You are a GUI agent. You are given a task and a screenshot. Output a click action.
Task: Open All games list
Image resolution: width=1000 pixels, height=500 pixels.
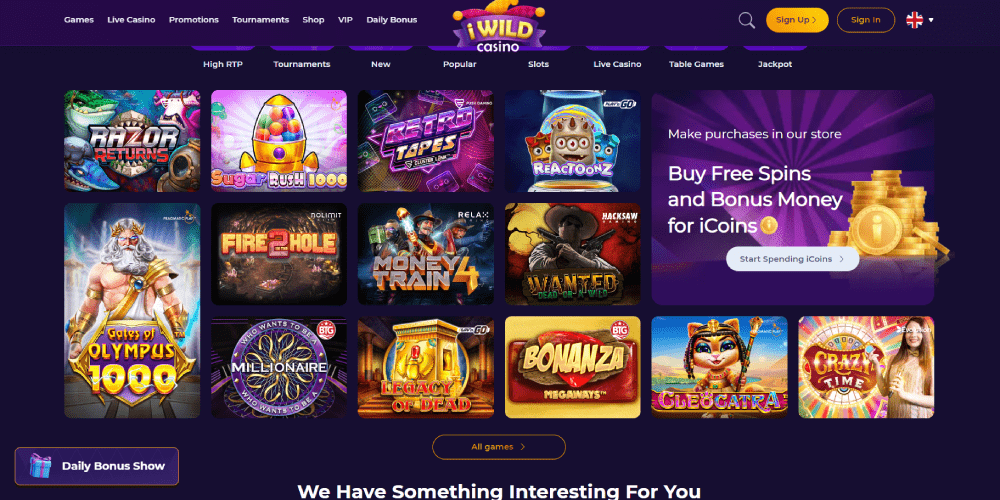pos(499,447)
